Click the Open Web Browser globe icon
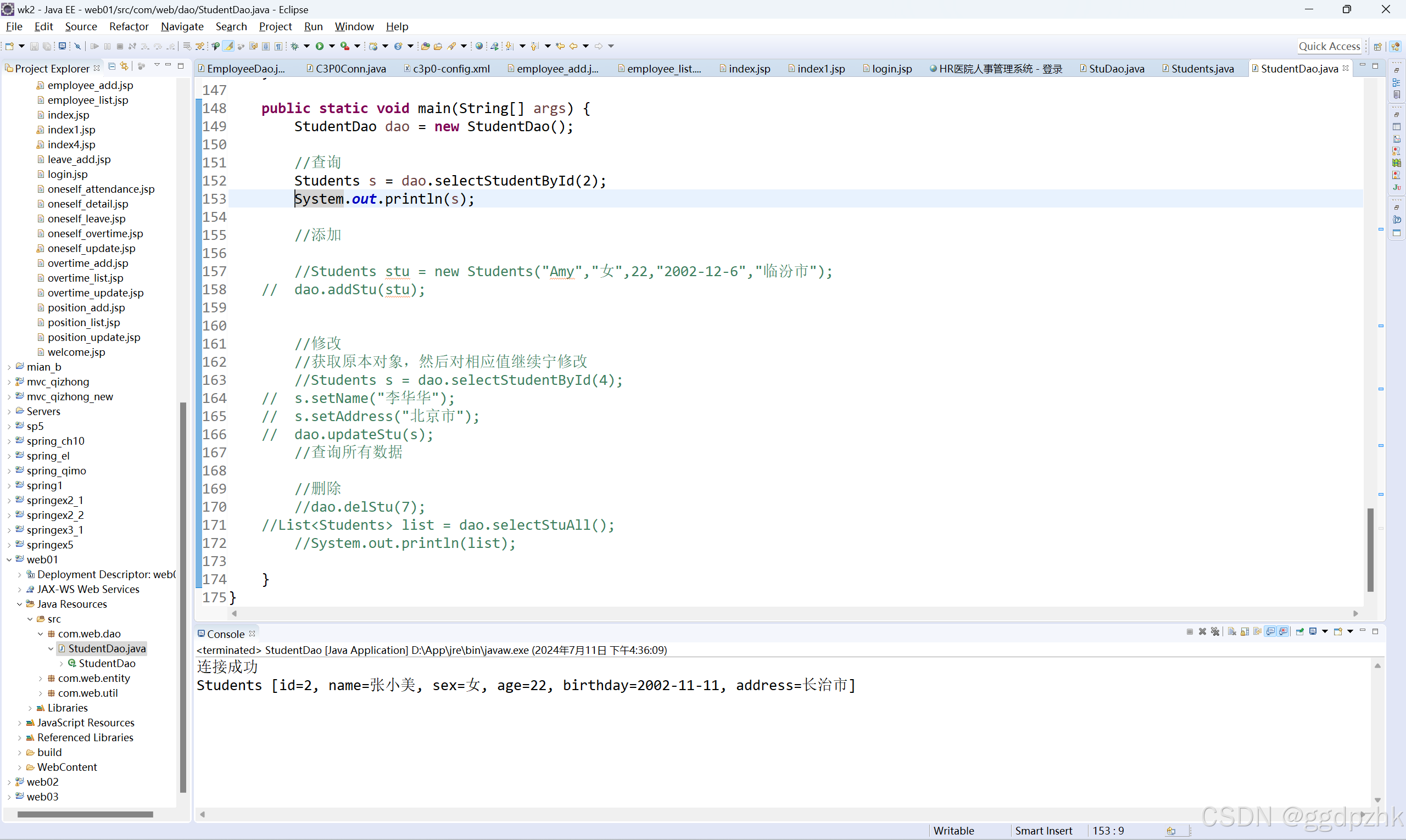 click(479, 47)
